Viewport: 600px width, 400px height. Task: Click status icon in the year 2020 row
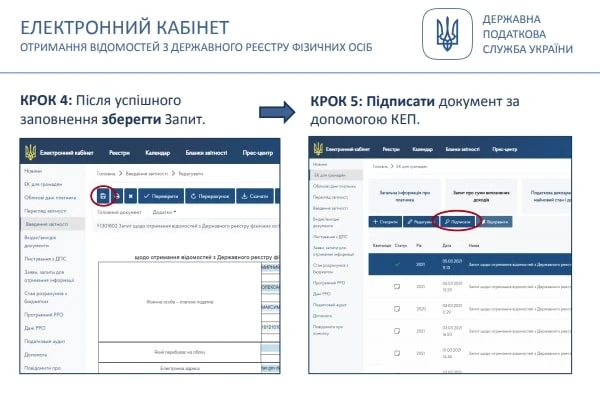point(397,309)
